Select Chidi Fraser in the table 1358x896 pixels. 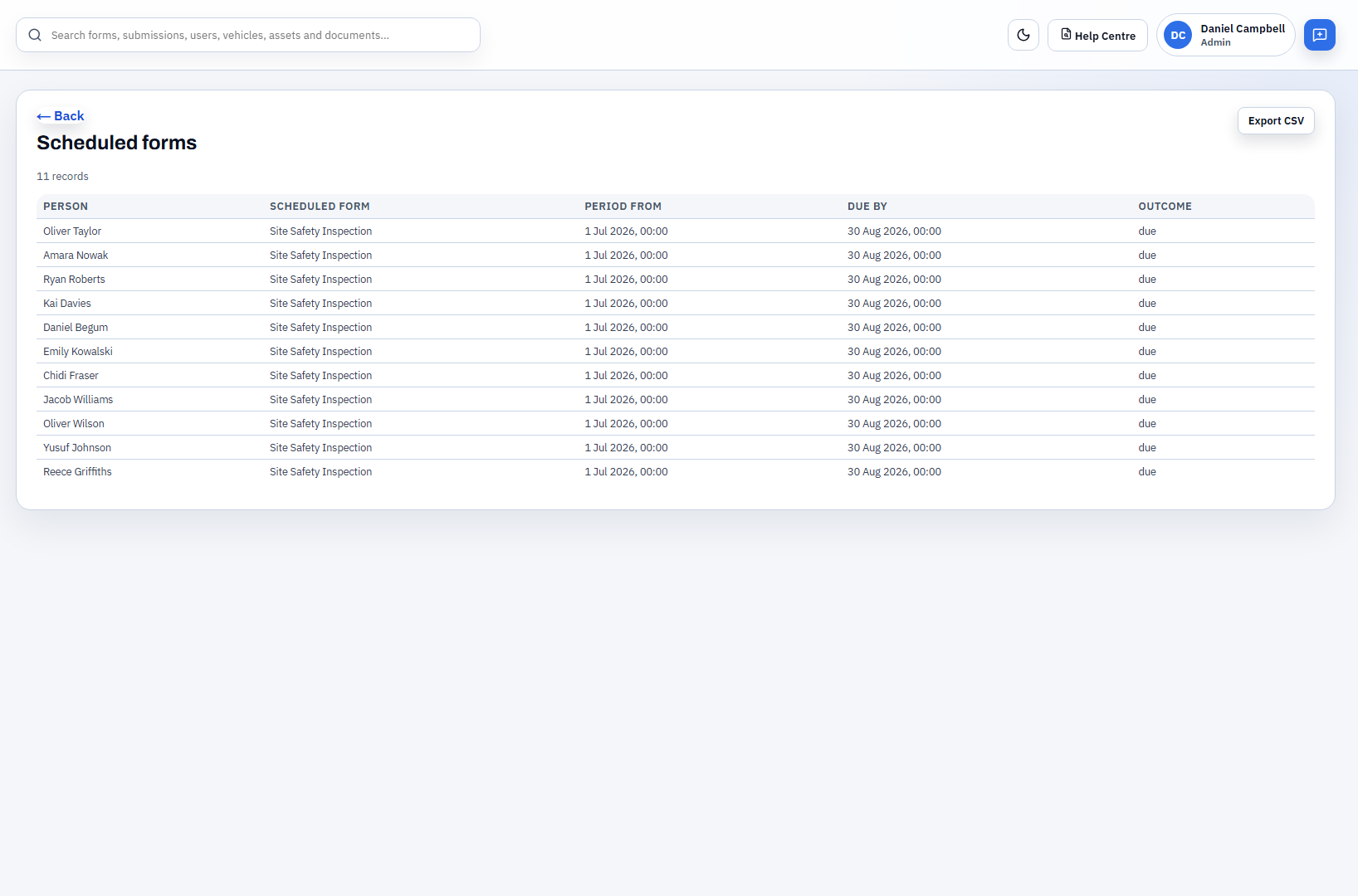(x=71, y=376)
